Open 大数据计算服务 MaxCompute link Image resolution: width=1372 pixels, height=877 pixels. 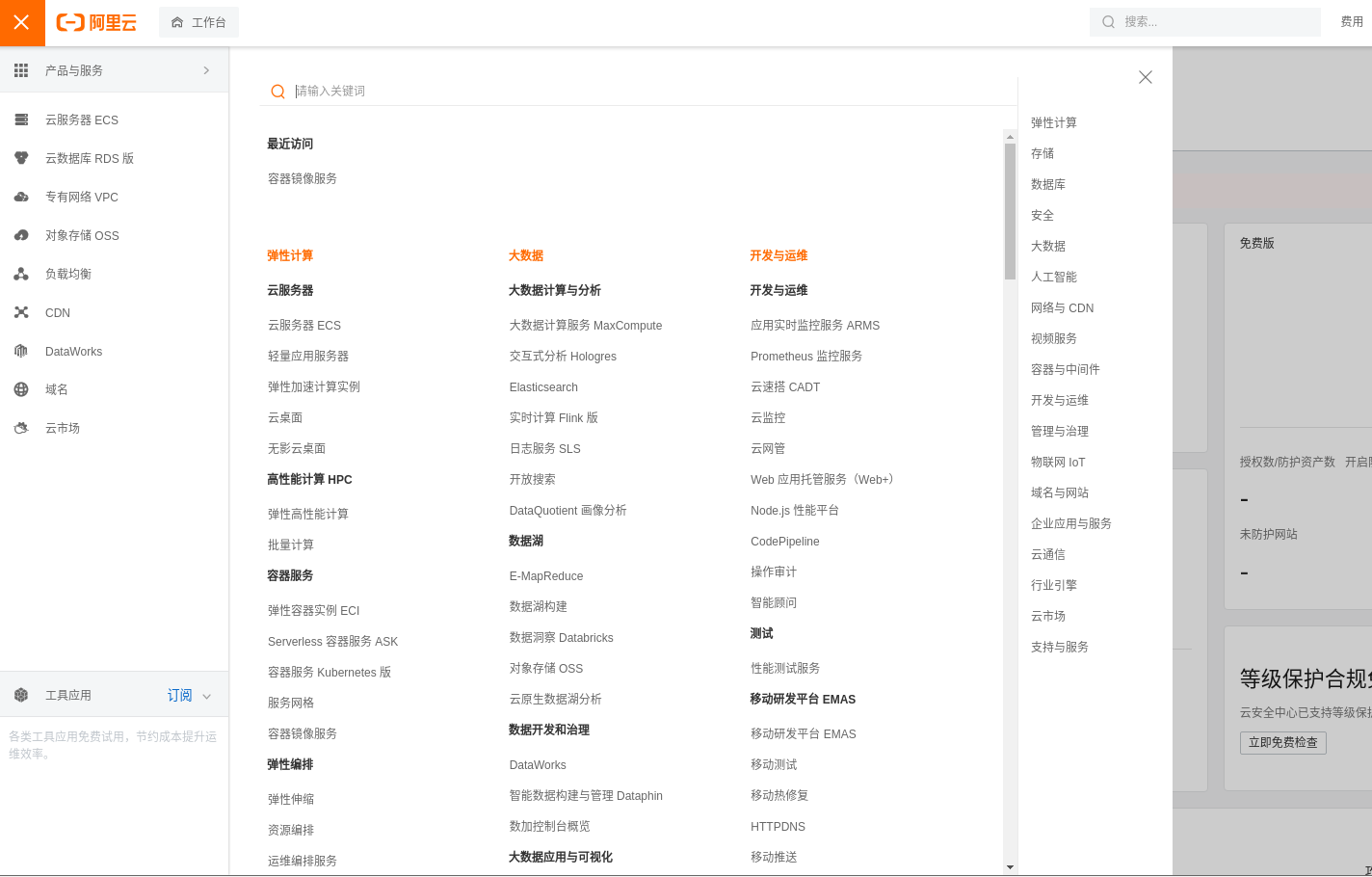[586, 325]
